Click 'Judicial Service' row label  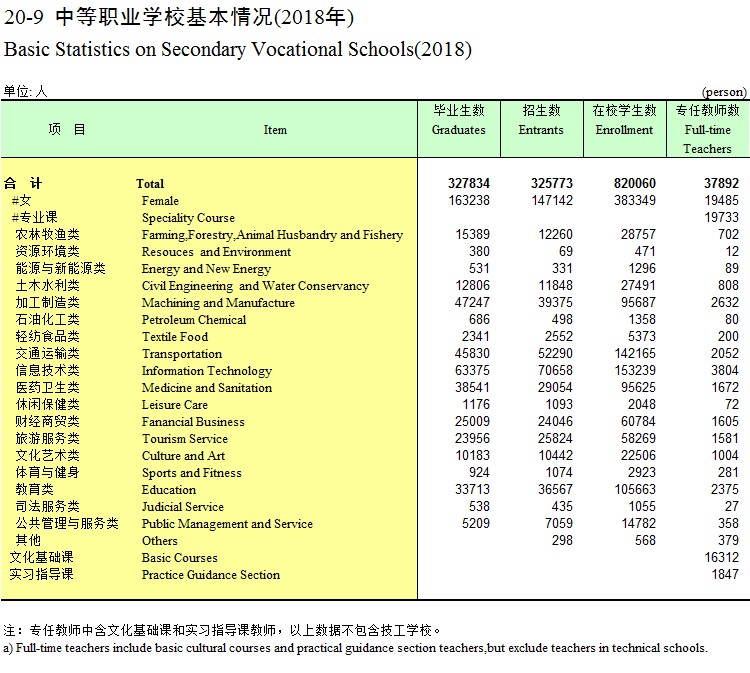(x=183, y=507)
